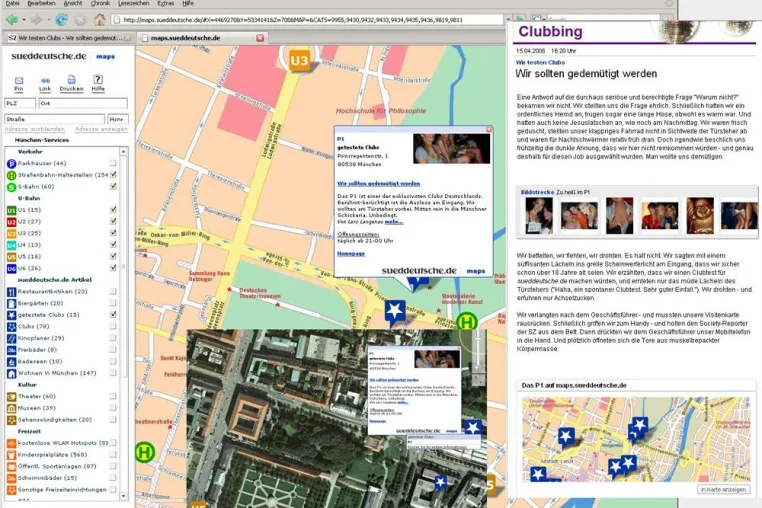This screenshot has width=762, height=508.
Task: Open the first Bildstrecke thumbnail
Action: (538, 216)
